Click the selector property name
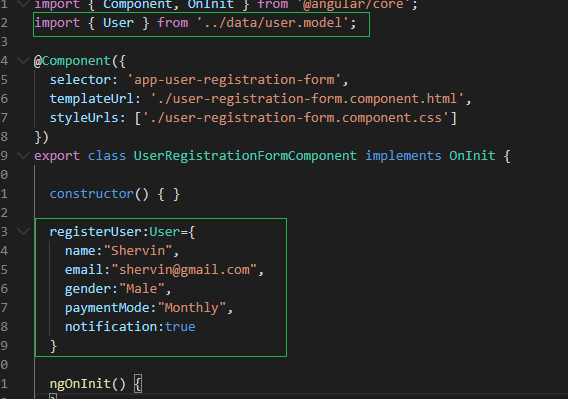 point(80,80)
